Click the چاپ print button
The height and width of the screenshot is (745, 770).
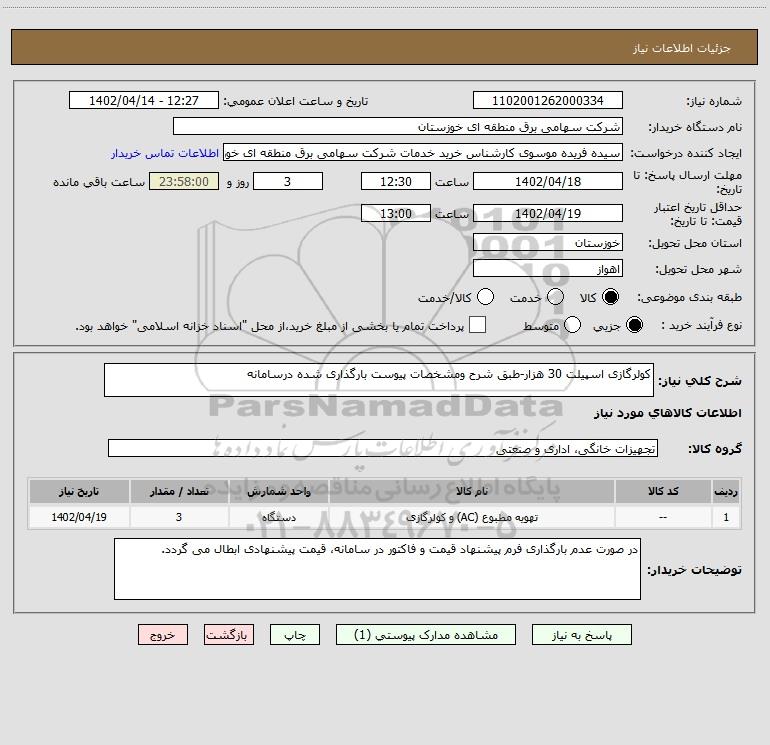(x=295, y=635)
